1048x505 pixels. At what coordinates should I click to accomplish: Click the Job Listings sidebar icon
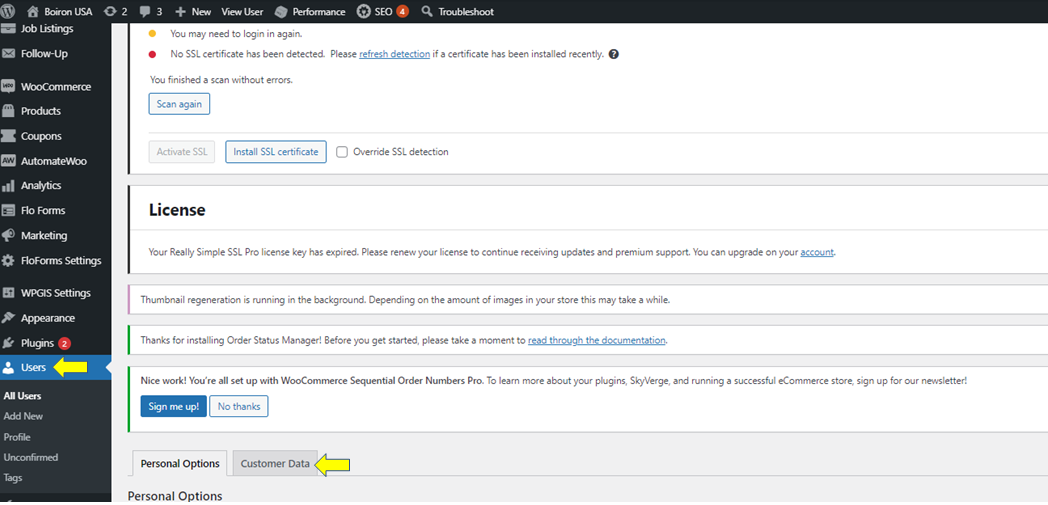point(9,29)
